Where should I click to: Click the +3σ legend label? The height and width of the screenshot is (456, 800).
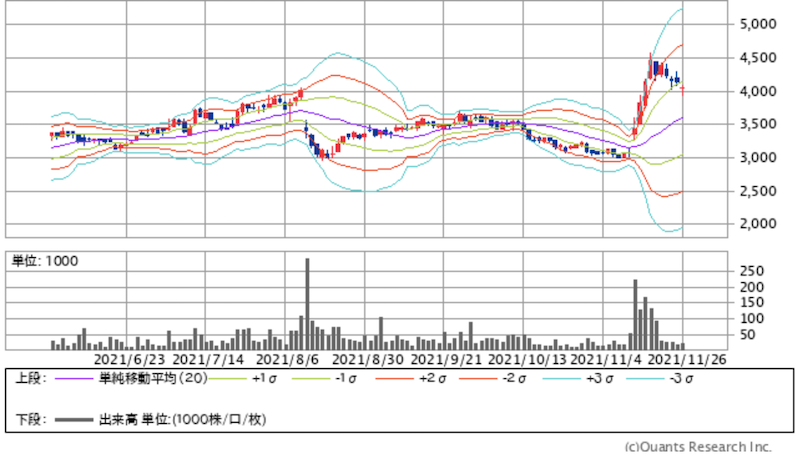599,379
